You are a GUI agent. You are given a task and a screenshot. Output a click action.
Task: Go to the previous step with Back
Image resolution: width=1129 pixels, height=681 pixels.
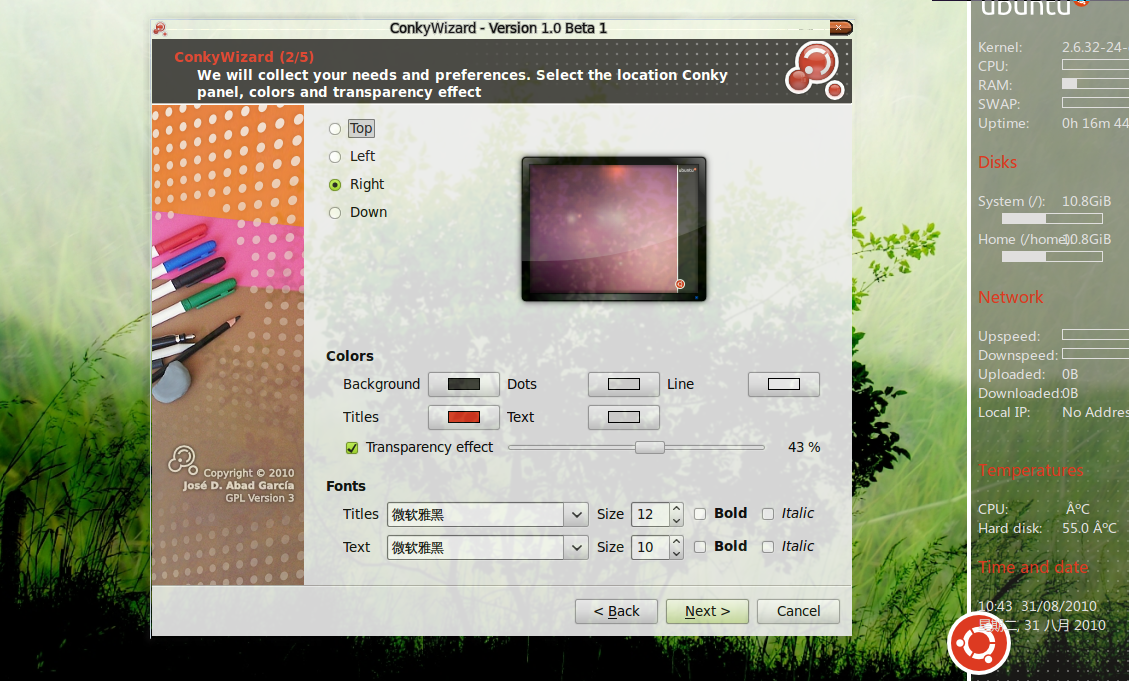(x=616, y=611)
